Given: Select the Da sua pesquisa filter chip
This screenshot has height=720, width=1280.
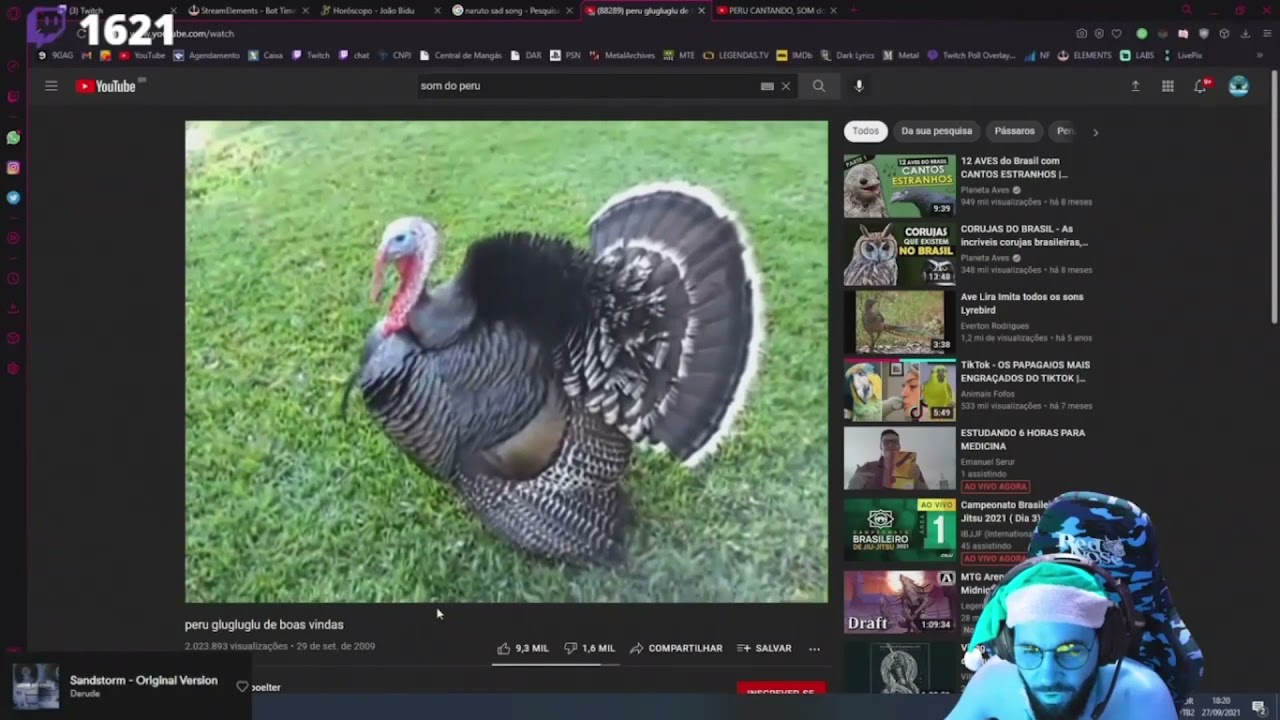Looking at the screenshot, I should [936, 131].
